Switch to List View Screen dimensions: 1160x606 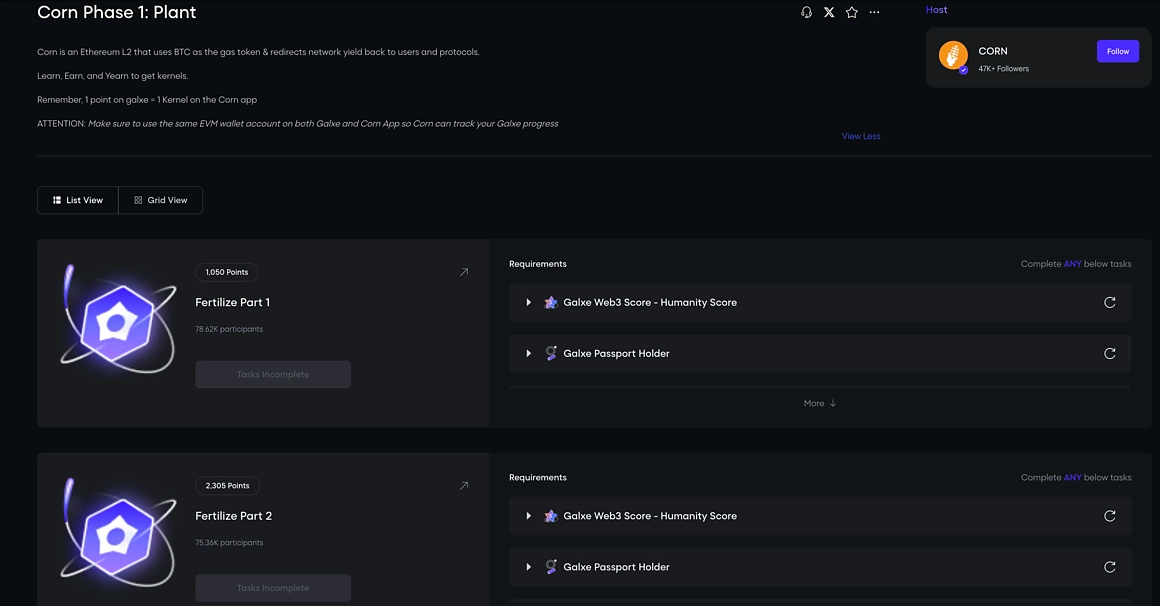[78, 200]
